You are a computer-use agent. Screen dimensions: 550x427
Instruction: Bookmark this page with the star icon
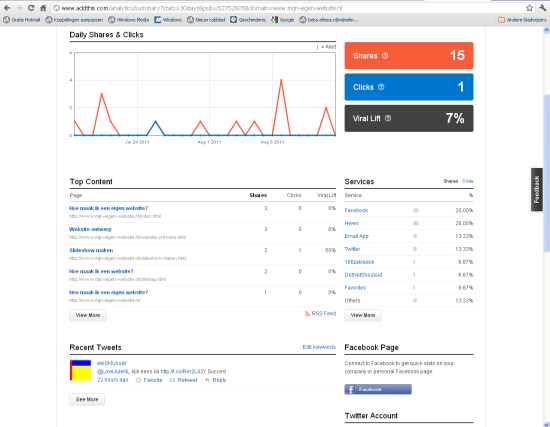tap(529, 8)
